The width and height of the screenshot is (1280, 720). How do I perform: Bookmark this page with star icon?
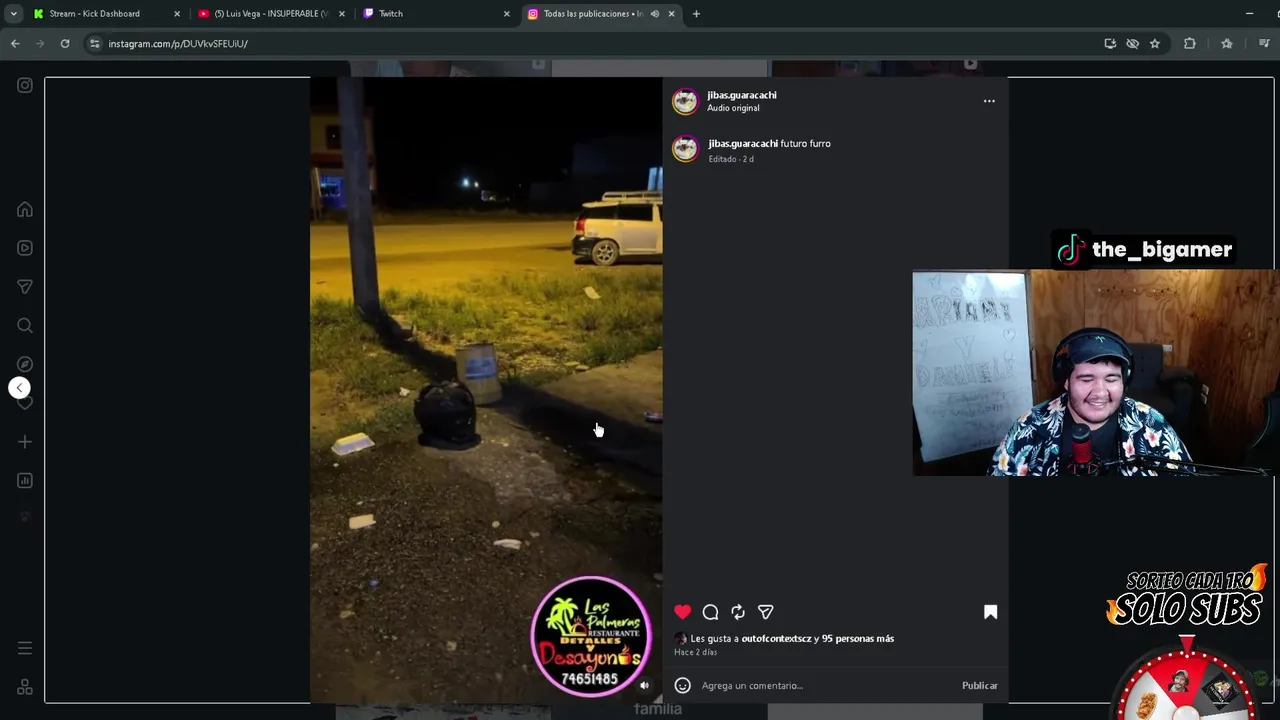1155,43
